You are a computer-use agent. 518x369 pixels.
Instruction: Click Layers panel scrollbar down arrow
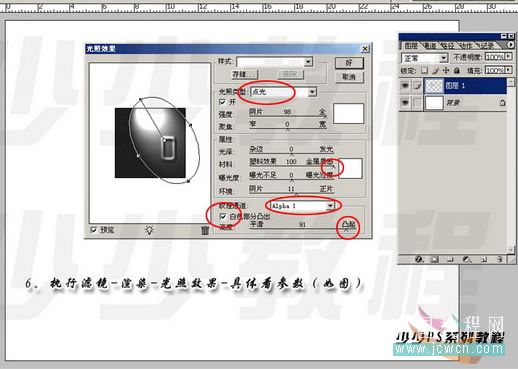511,250
